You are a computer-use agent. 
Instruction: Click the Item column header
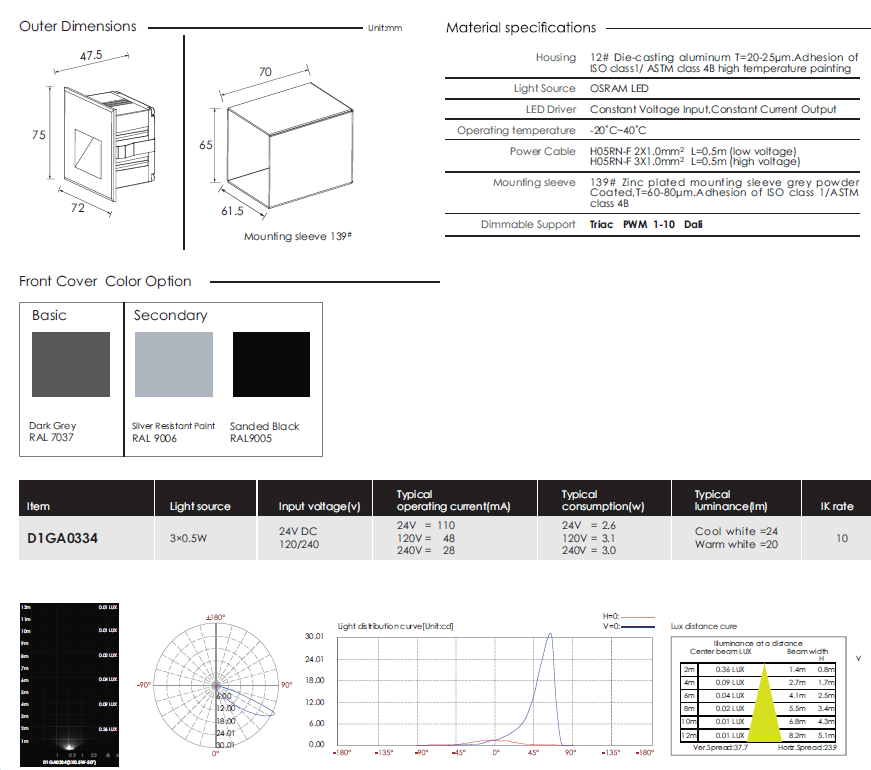coord(38,506)
